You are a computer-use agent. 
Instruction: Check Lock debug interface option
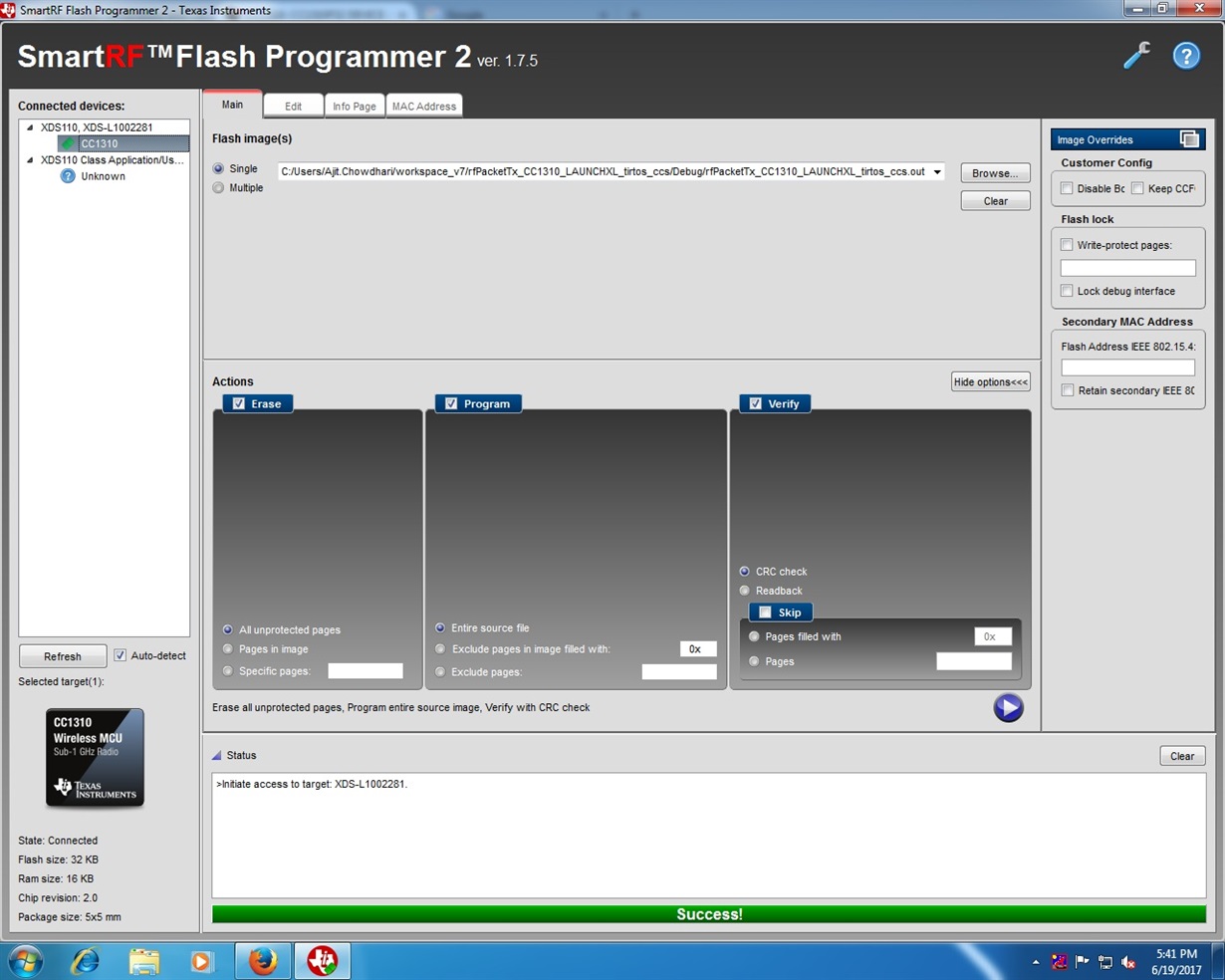click(x=1067, y=291)
